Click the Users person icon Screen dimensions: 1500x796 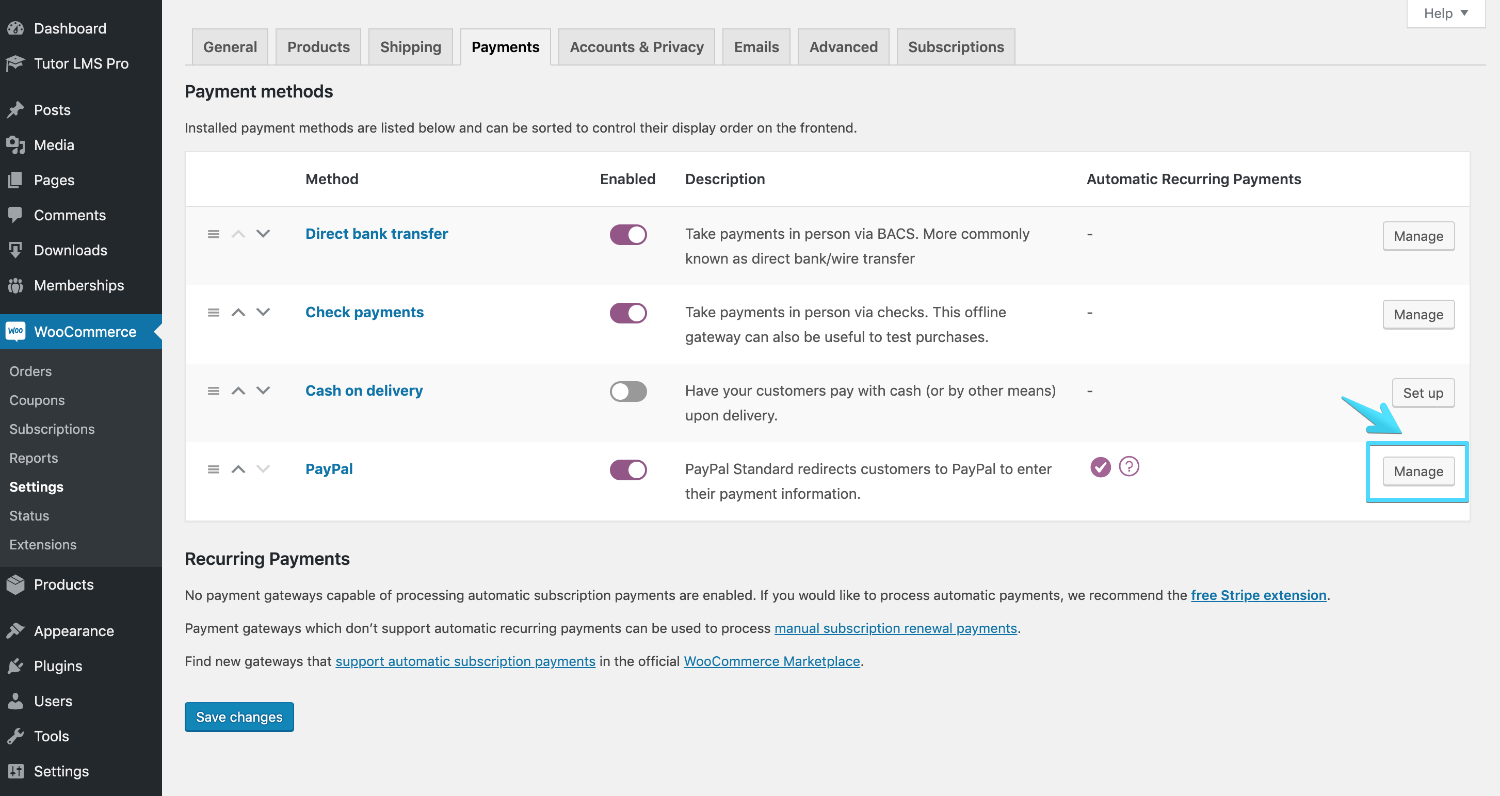tap(15, 701)
